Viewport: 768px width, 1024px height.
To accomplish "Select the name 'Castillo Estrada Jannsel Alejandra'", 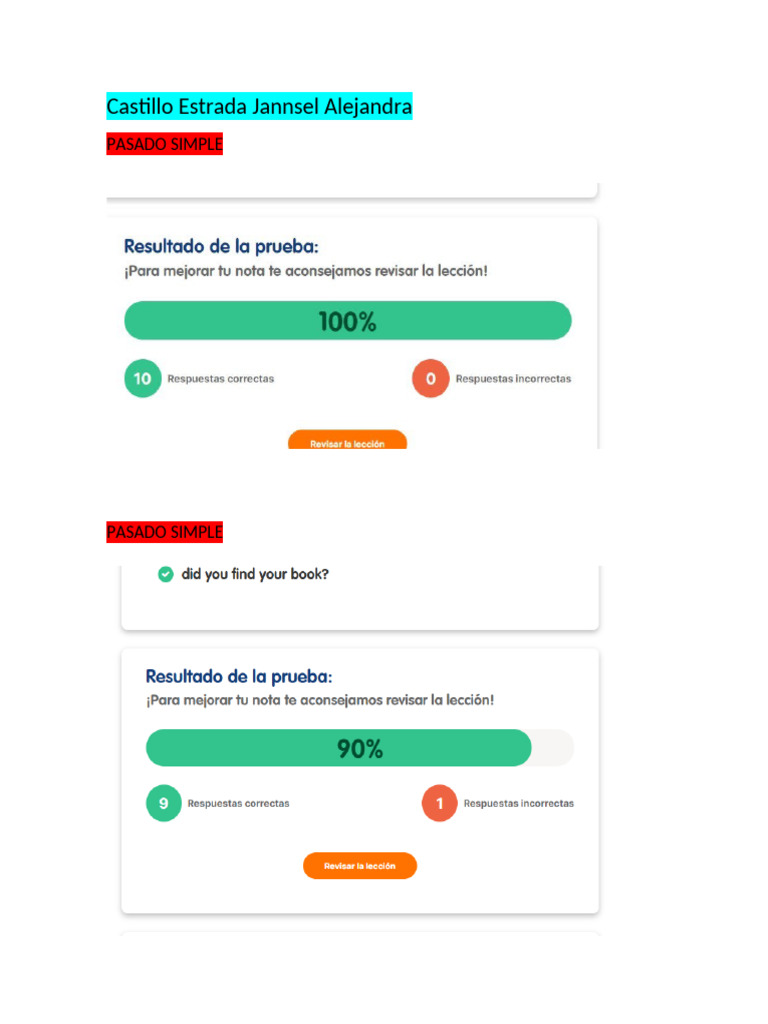I will (x=259, y=106).
